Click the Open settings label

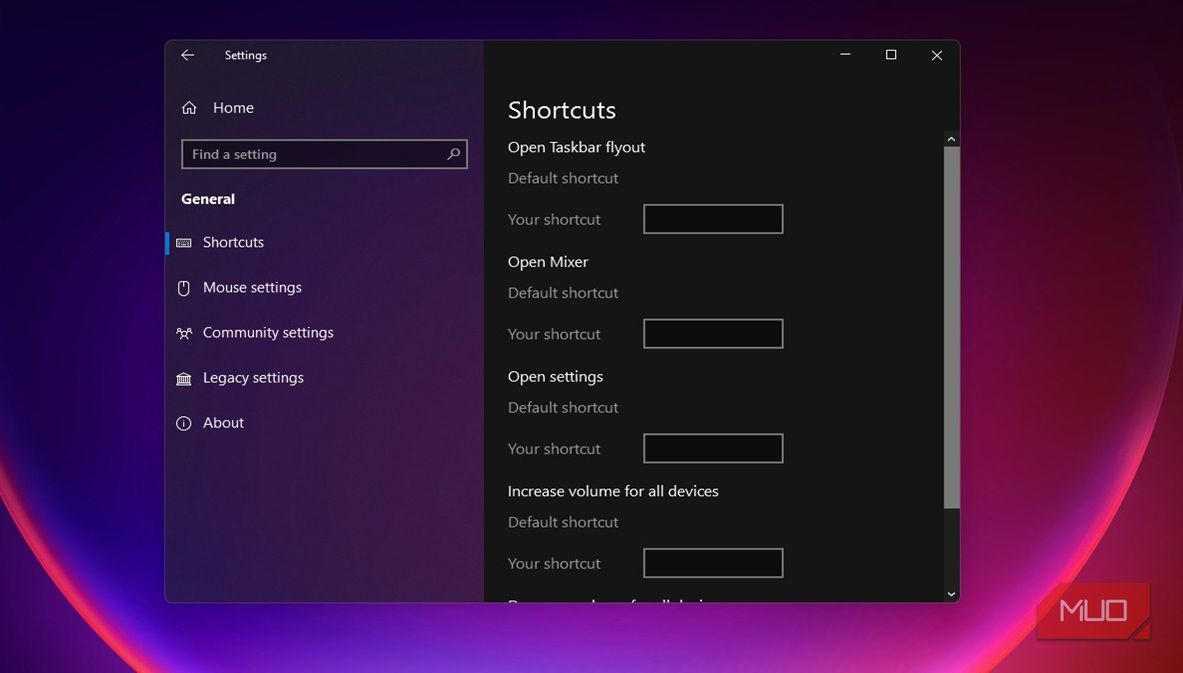point(555,376)
